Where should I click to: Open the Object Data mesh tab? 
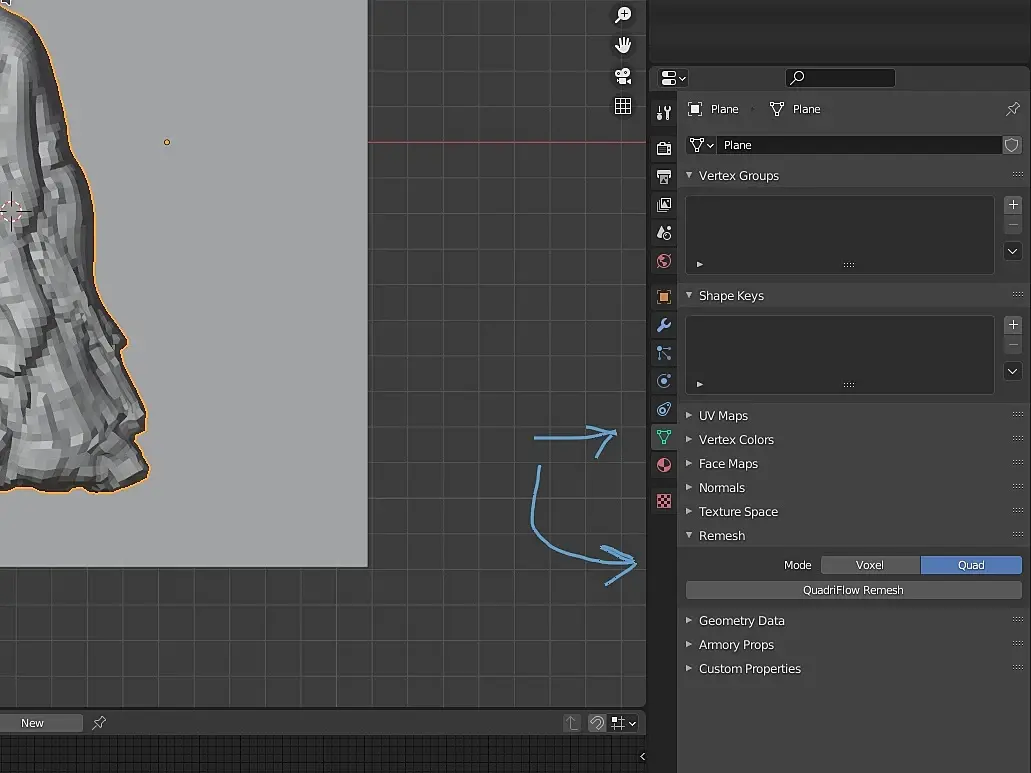(x=664, y=437)
